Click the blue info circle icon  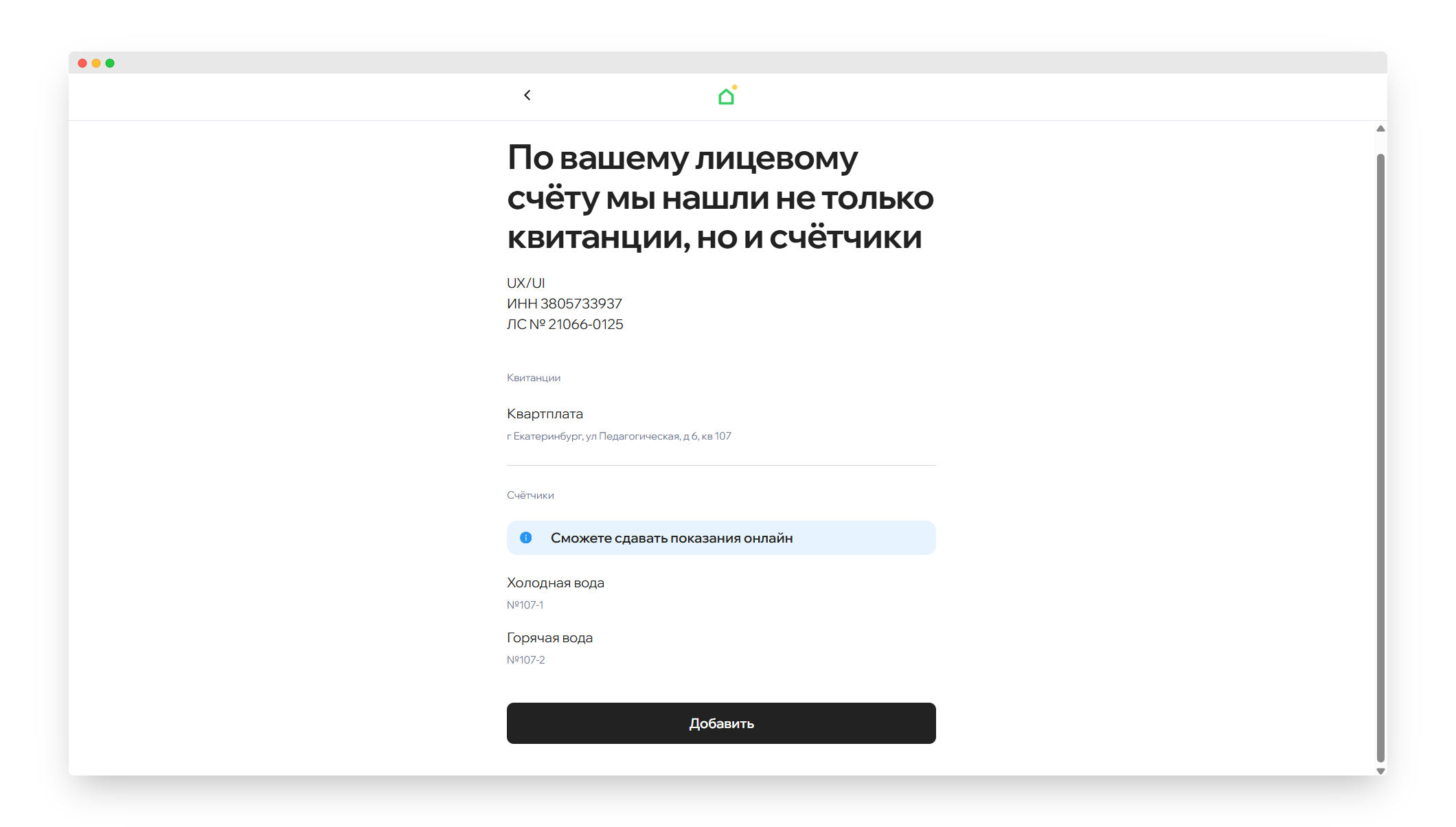[525, 538]
